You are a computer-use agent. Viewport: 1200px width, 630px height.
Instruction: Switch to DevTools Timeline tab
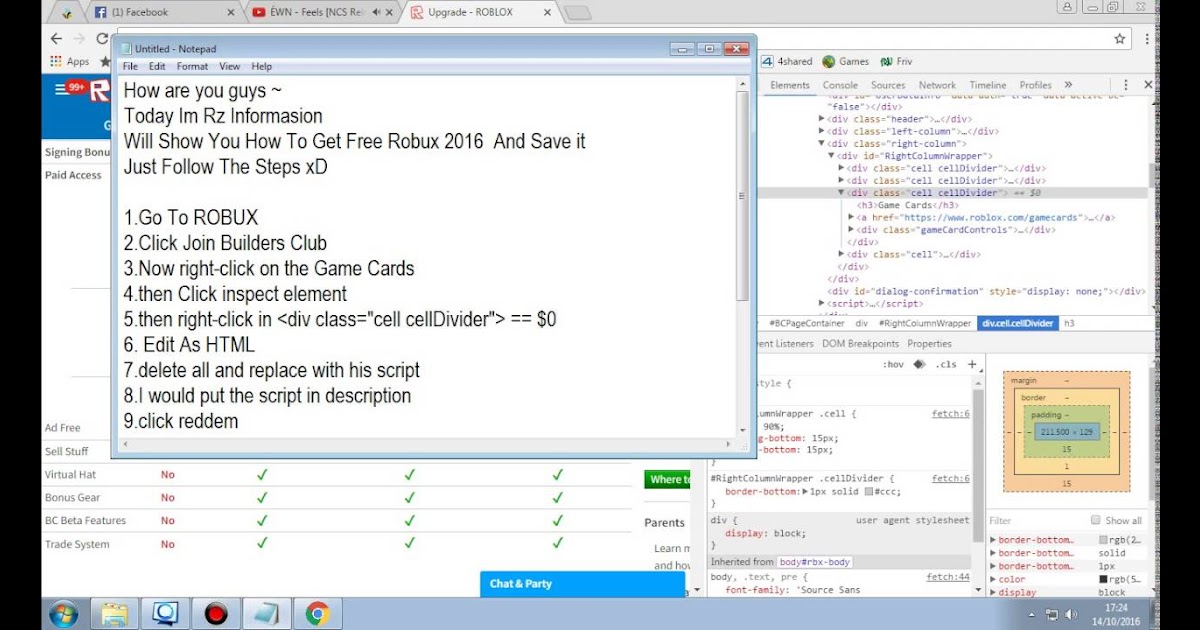988,85
